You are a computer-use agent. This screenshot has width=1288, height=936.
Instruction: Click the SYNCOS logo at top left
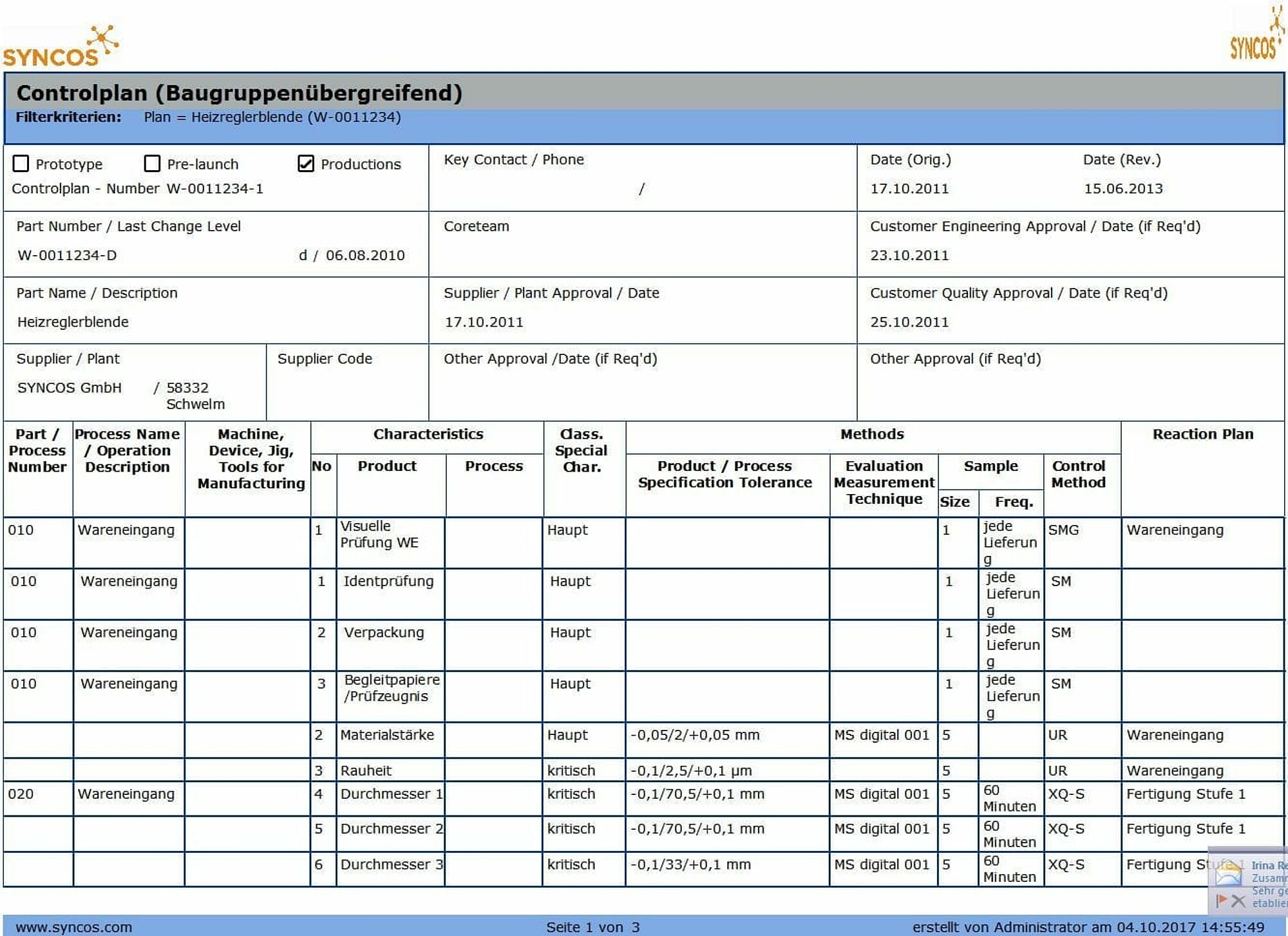pos(59,48)
